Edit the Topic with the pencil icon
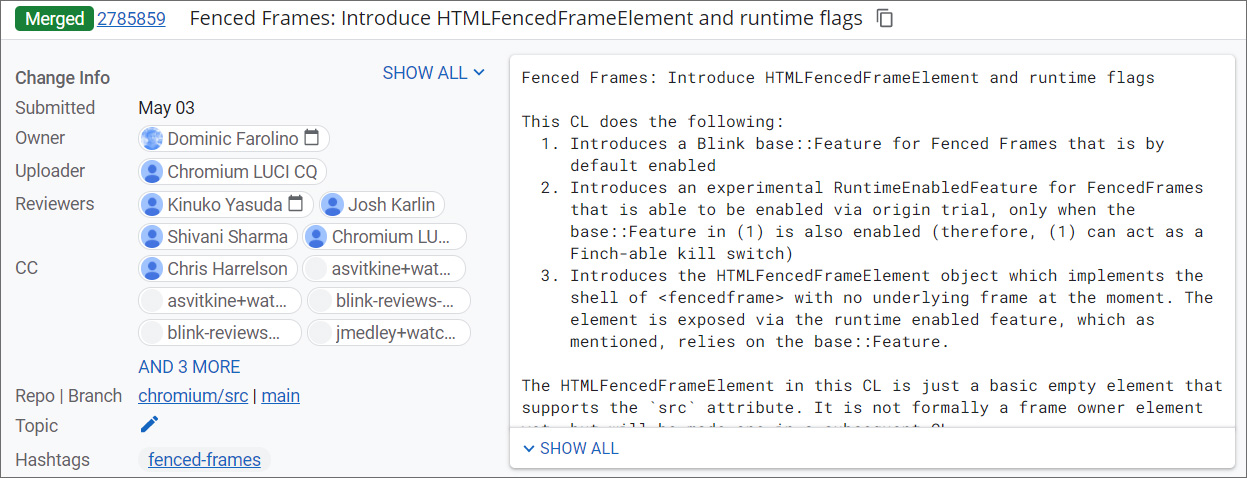This screenshot has height=478, width=1247. pos(149,425)
